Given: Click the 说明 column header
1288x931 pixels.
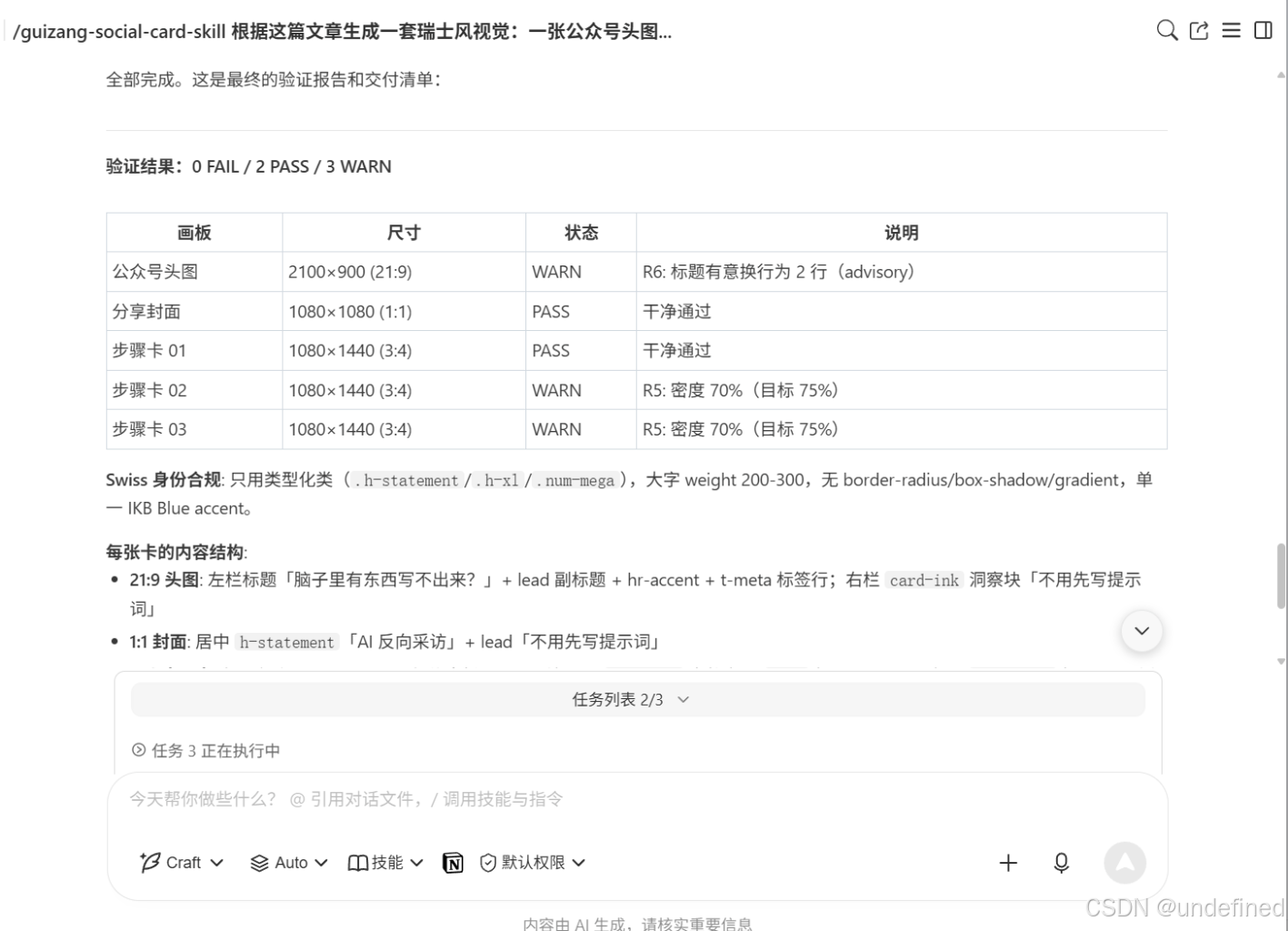Looking at the screenshot, I should [x=902, y=233].
